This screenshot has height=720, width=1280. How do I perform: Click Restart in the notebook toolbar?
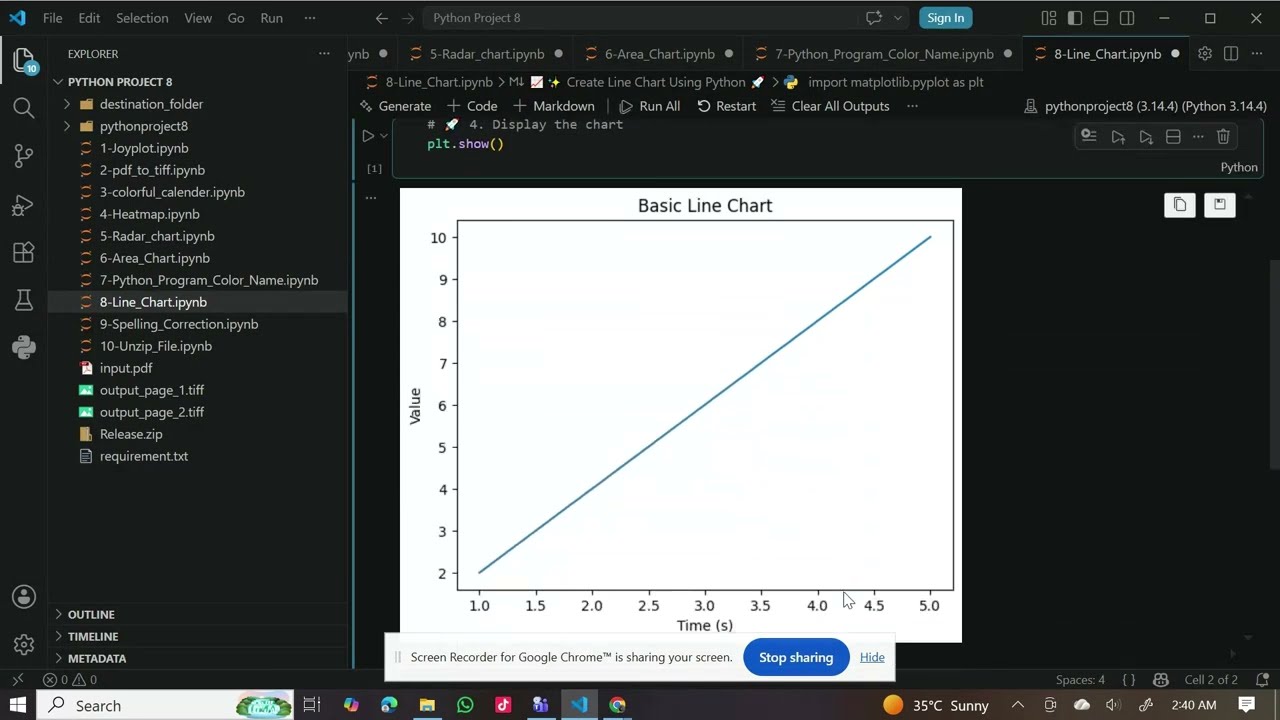[x=726, y=106]
